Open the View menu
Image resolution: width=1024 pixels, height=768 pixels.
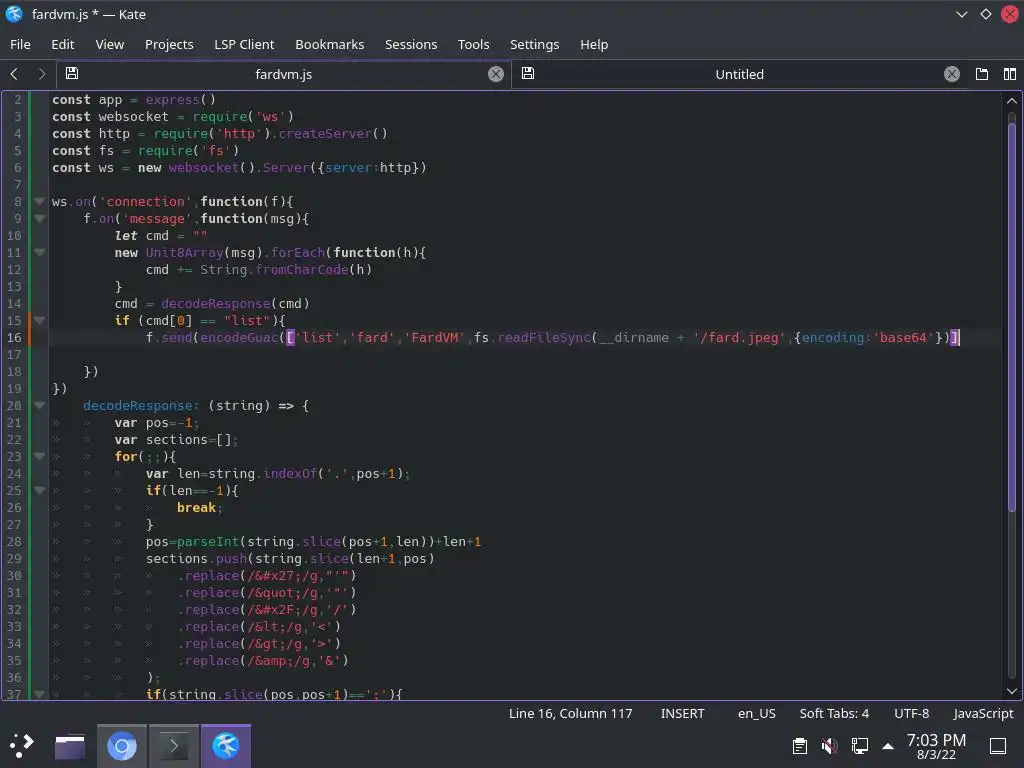click(x=110, y=44)
